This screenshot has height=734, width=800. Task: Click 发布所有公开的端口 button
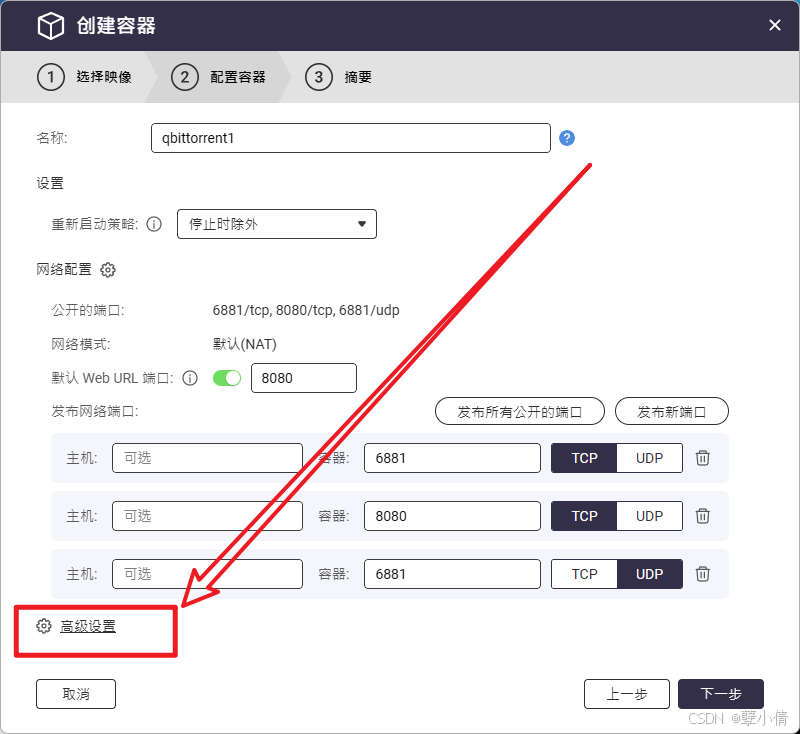tap(520, 412)
